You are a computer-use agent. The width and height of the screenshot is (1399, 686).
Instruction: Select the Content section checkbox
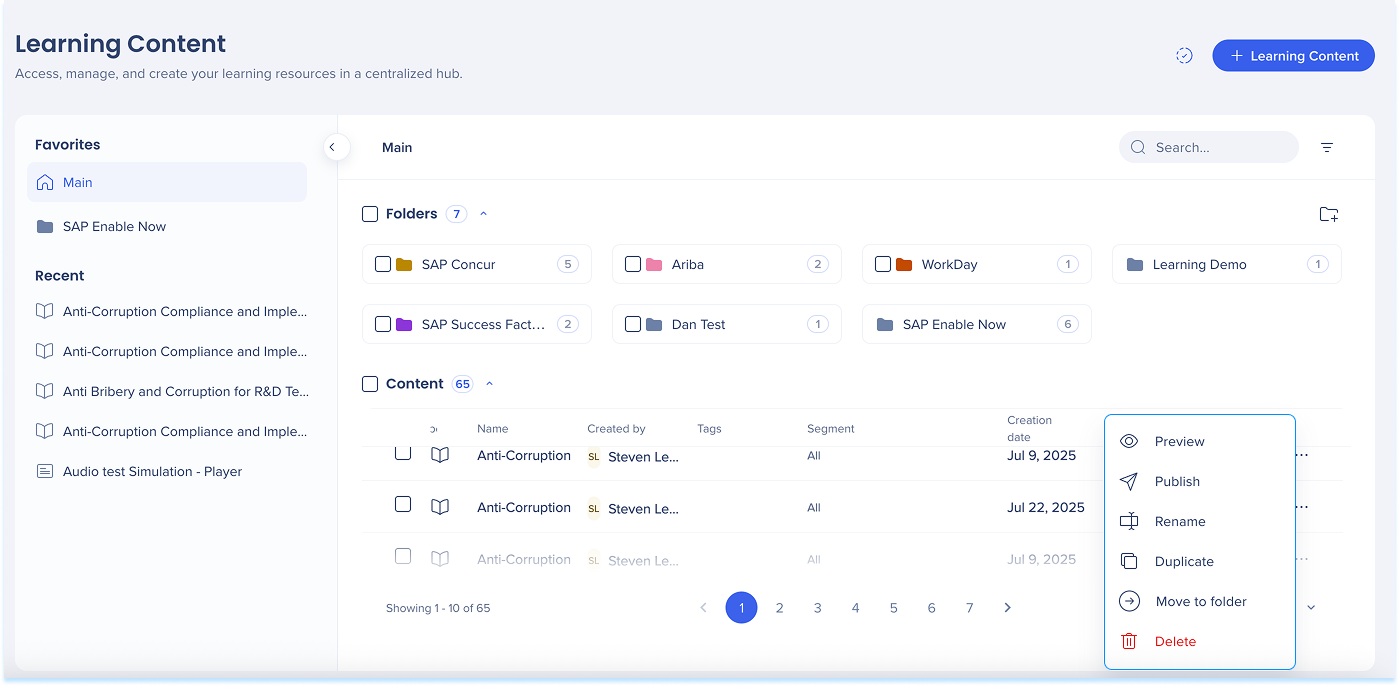tap(370, 384)
